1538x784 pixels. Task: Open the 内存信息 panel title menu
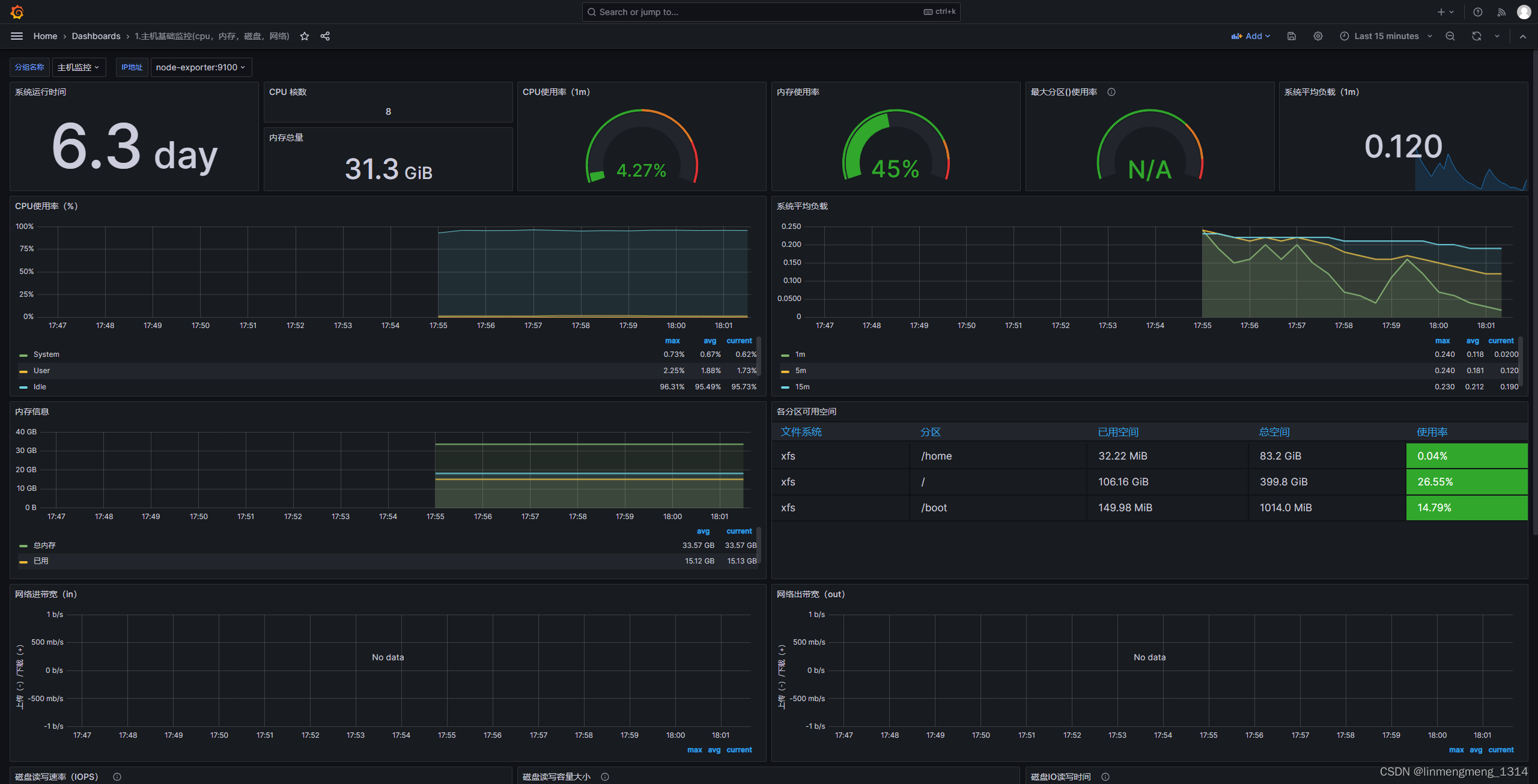pos(32,412)
